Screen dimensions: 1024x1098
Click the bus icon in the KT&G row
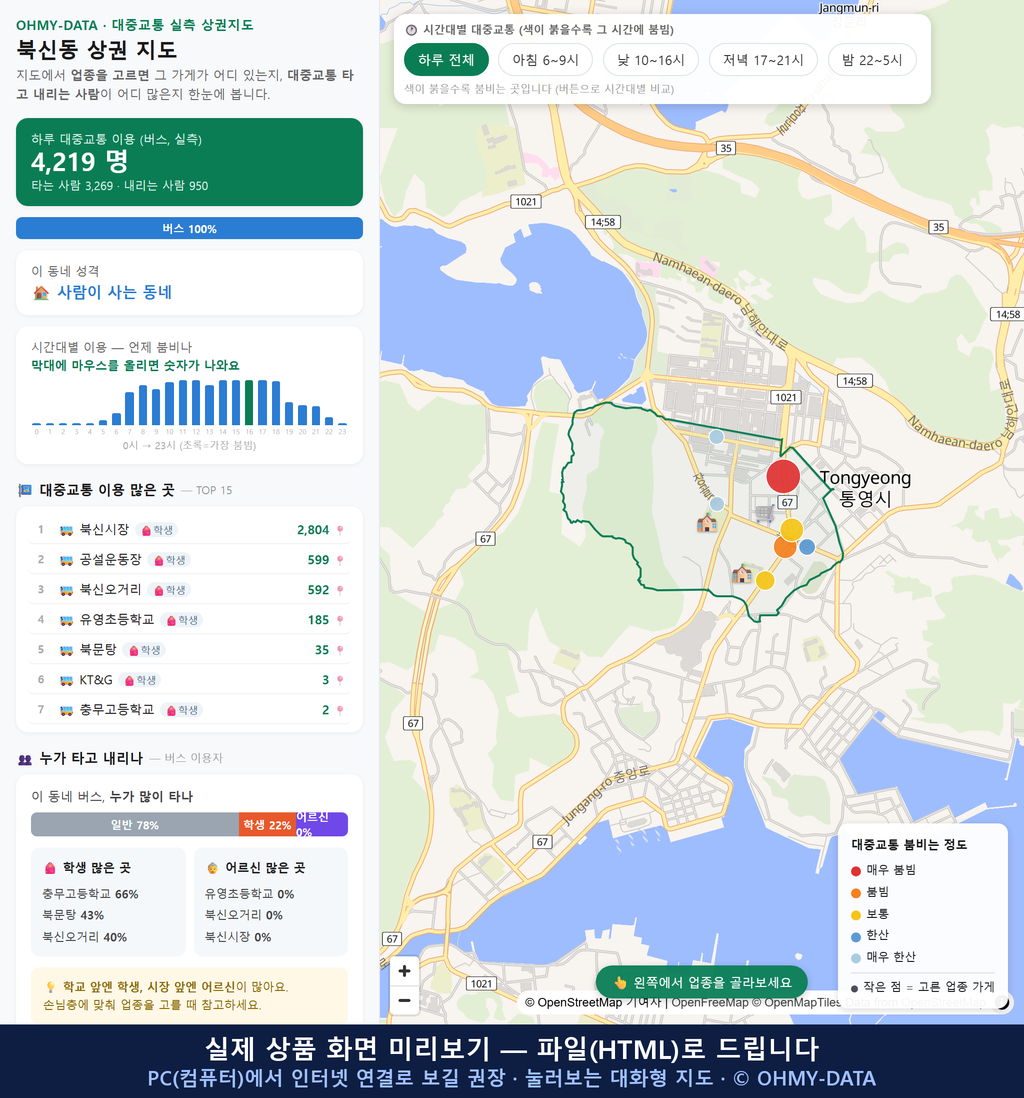pyautogui.click(x=67, y=681)
